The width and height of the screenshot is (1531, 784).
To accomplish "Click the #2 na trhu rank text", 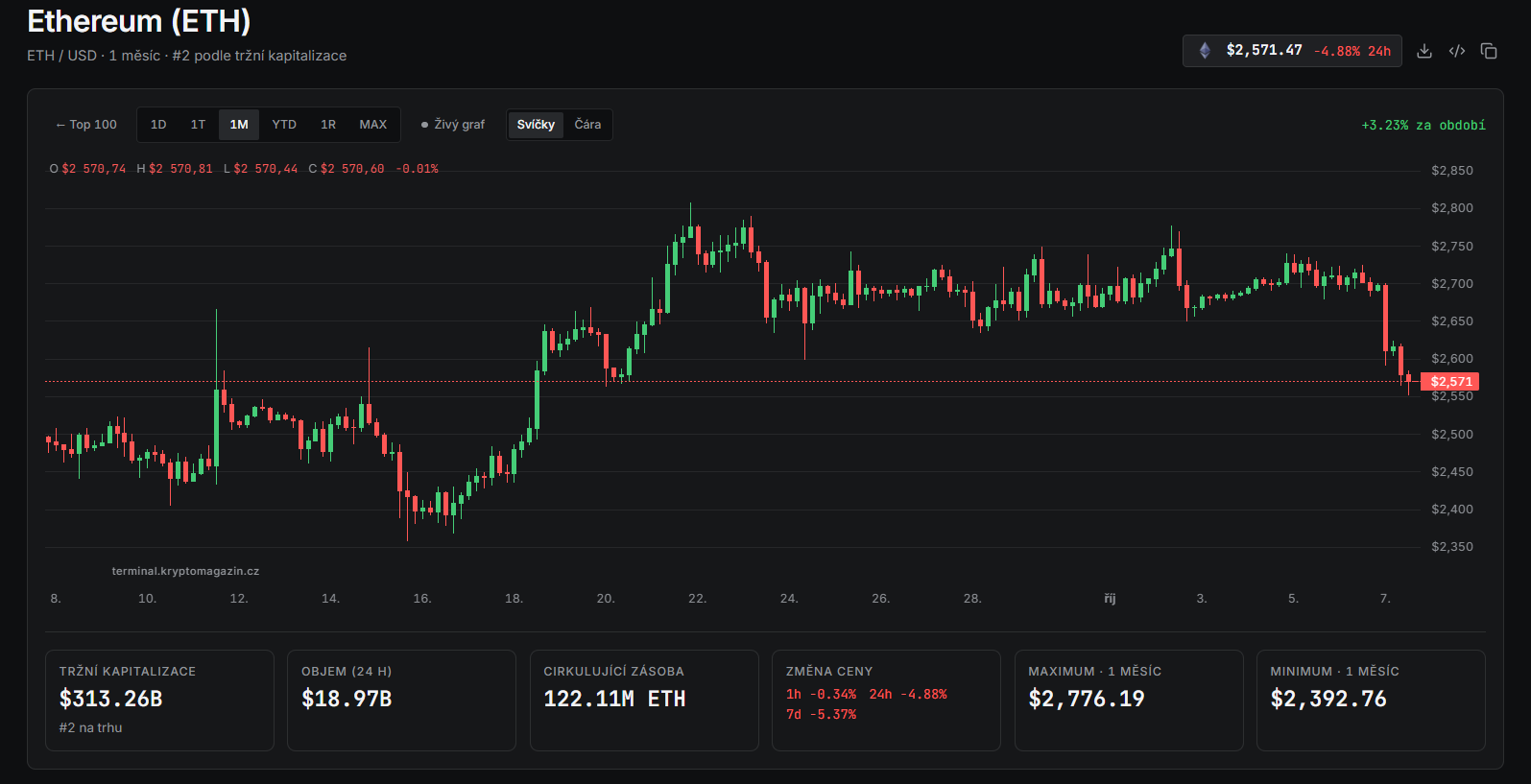I will coord(90,727).
